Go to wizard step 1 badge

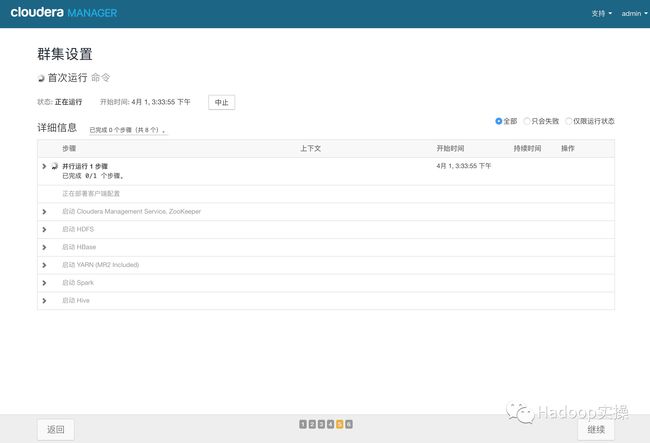[x=303, y=424]
